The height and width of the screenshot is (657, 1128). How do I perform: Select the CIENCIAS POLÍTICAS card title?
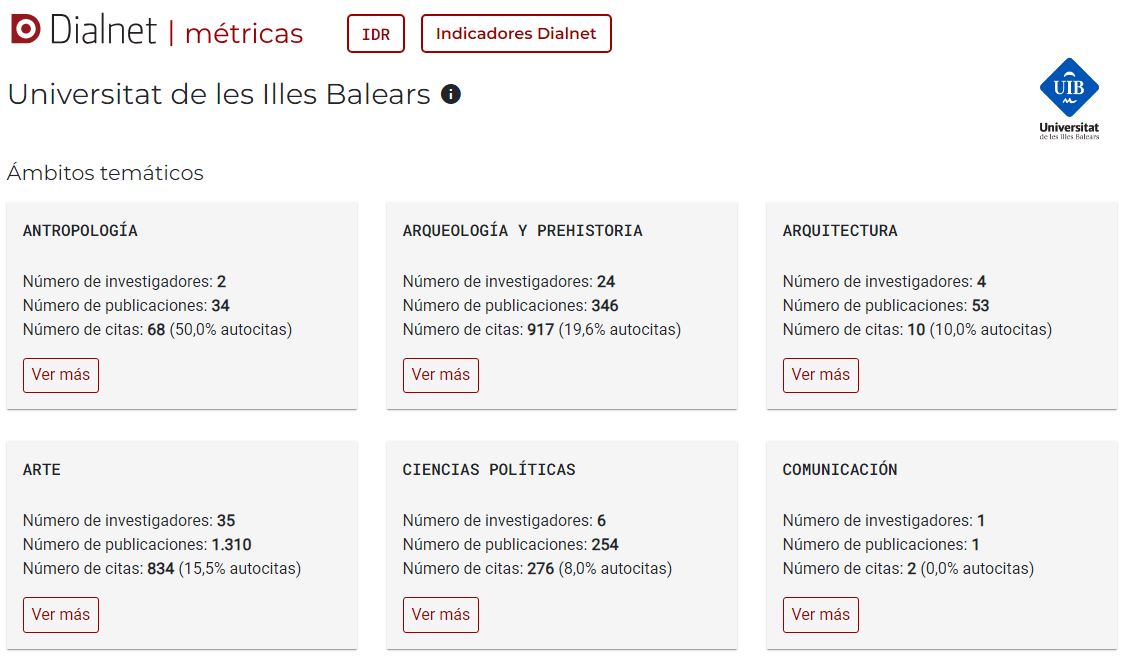click(x=488, y=469)
